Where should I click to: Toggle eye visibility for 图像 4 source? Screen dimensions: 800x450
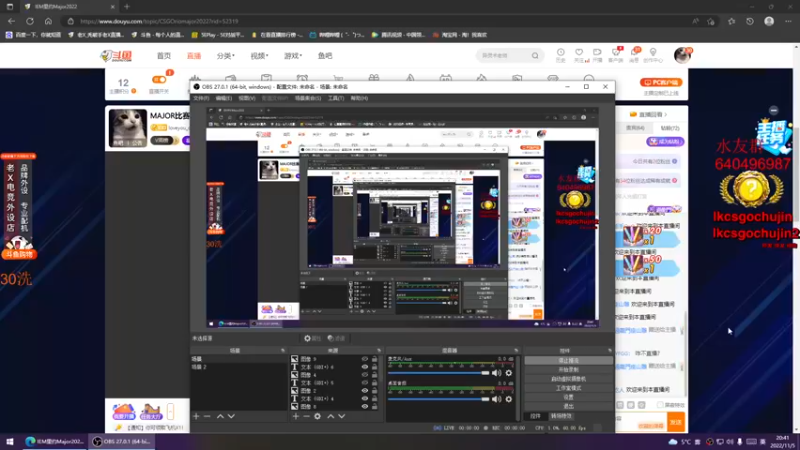(x=364, y=374)
